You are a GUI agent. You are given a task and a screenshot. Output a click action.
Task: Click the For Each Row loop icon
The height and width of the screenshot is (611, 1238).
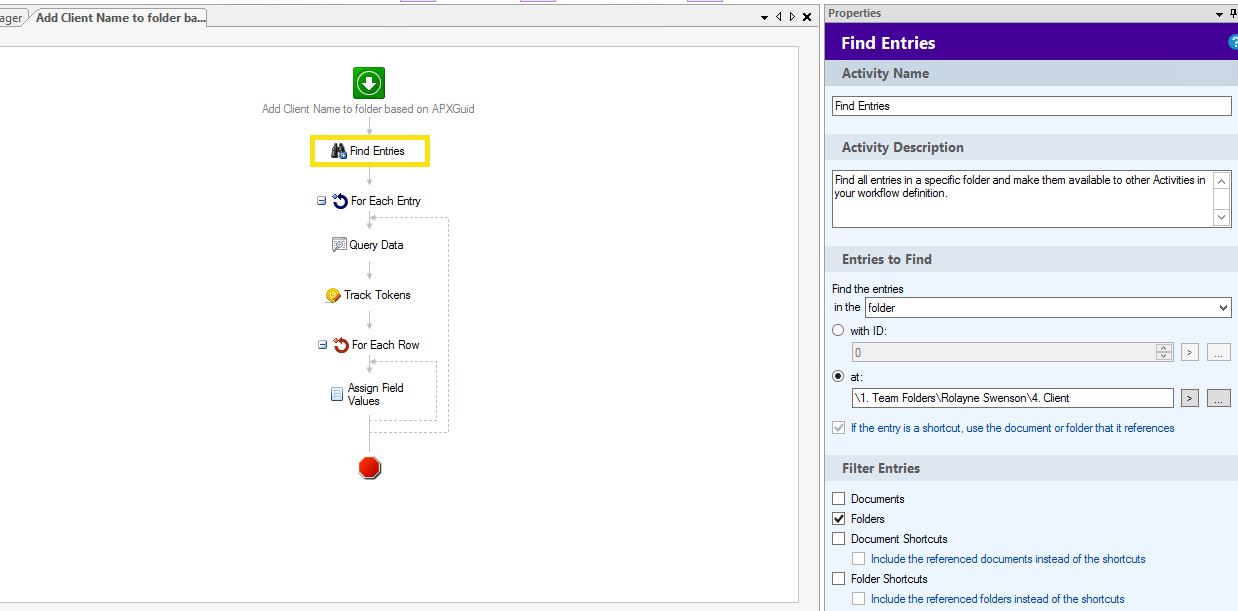(340, 345)
